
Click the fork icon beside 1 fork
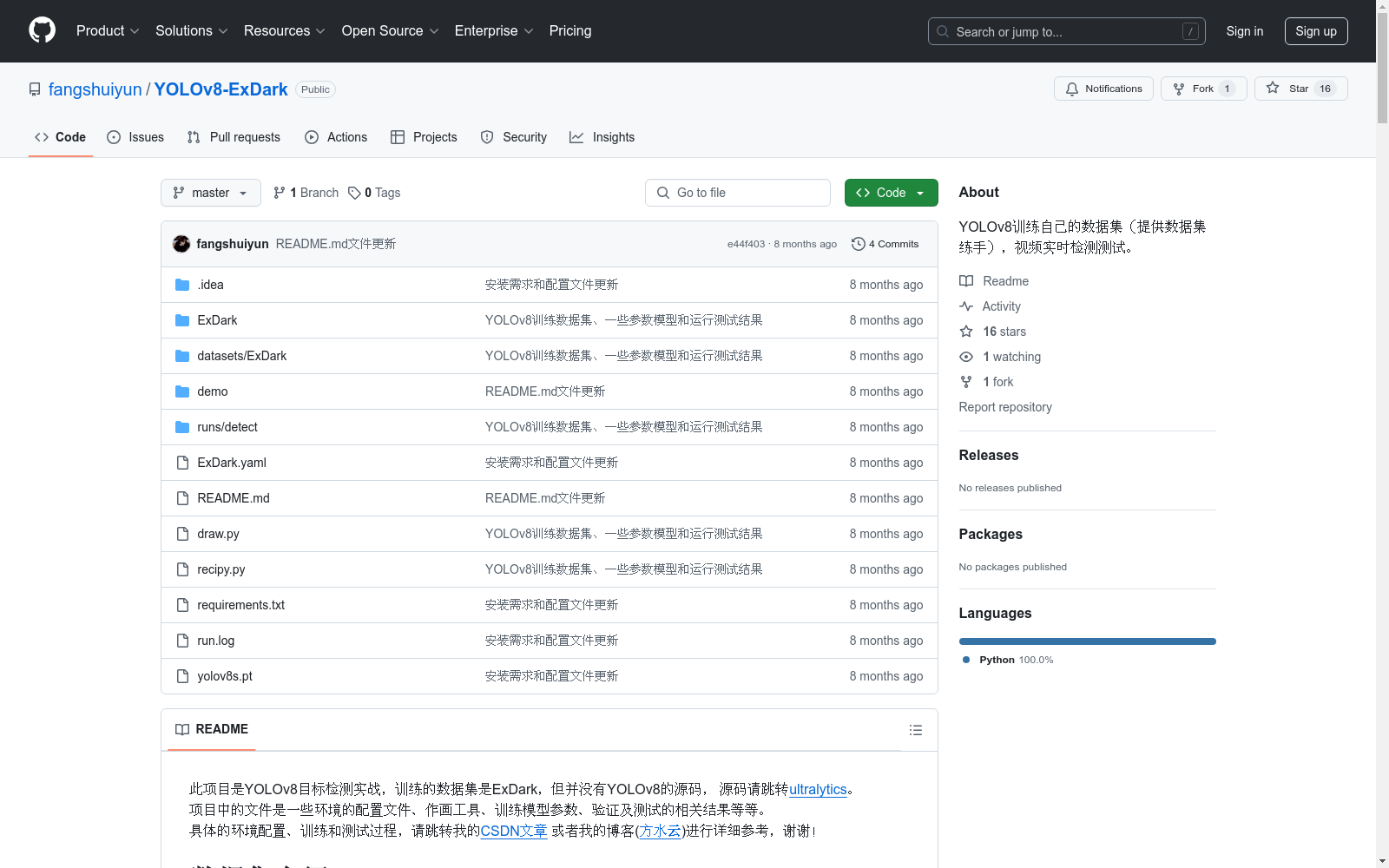pyautogui.click(x=966, y=382)
